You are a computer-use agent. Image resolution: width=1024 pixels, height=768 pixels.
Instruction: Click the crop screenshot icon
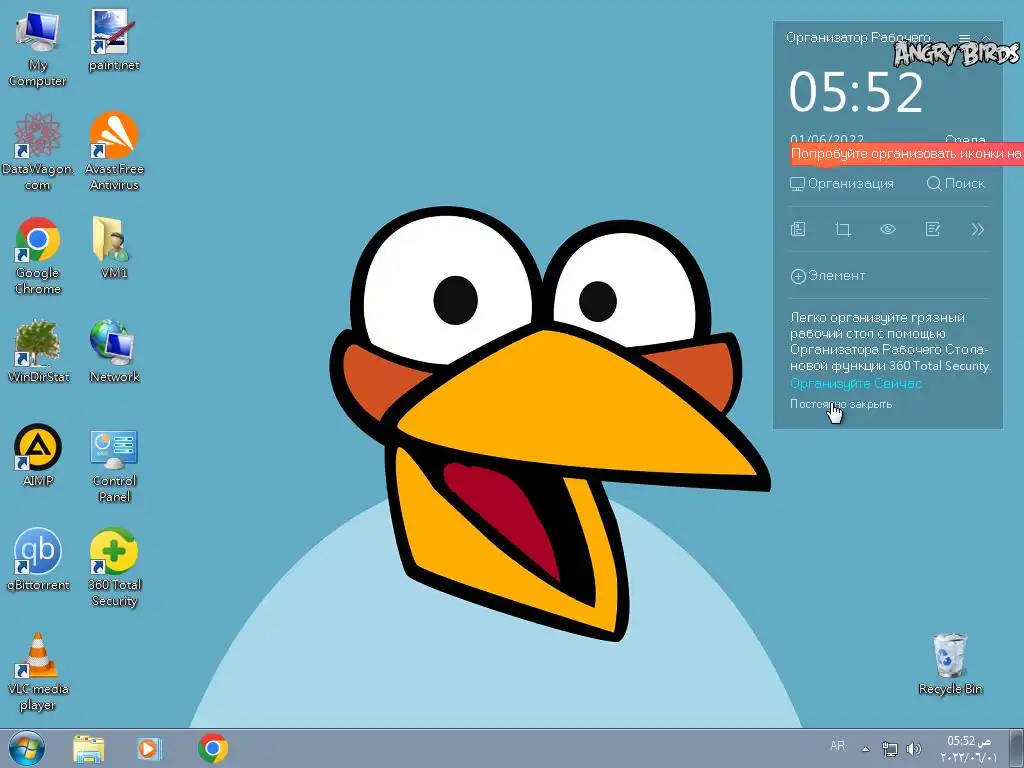pos(843,229)
